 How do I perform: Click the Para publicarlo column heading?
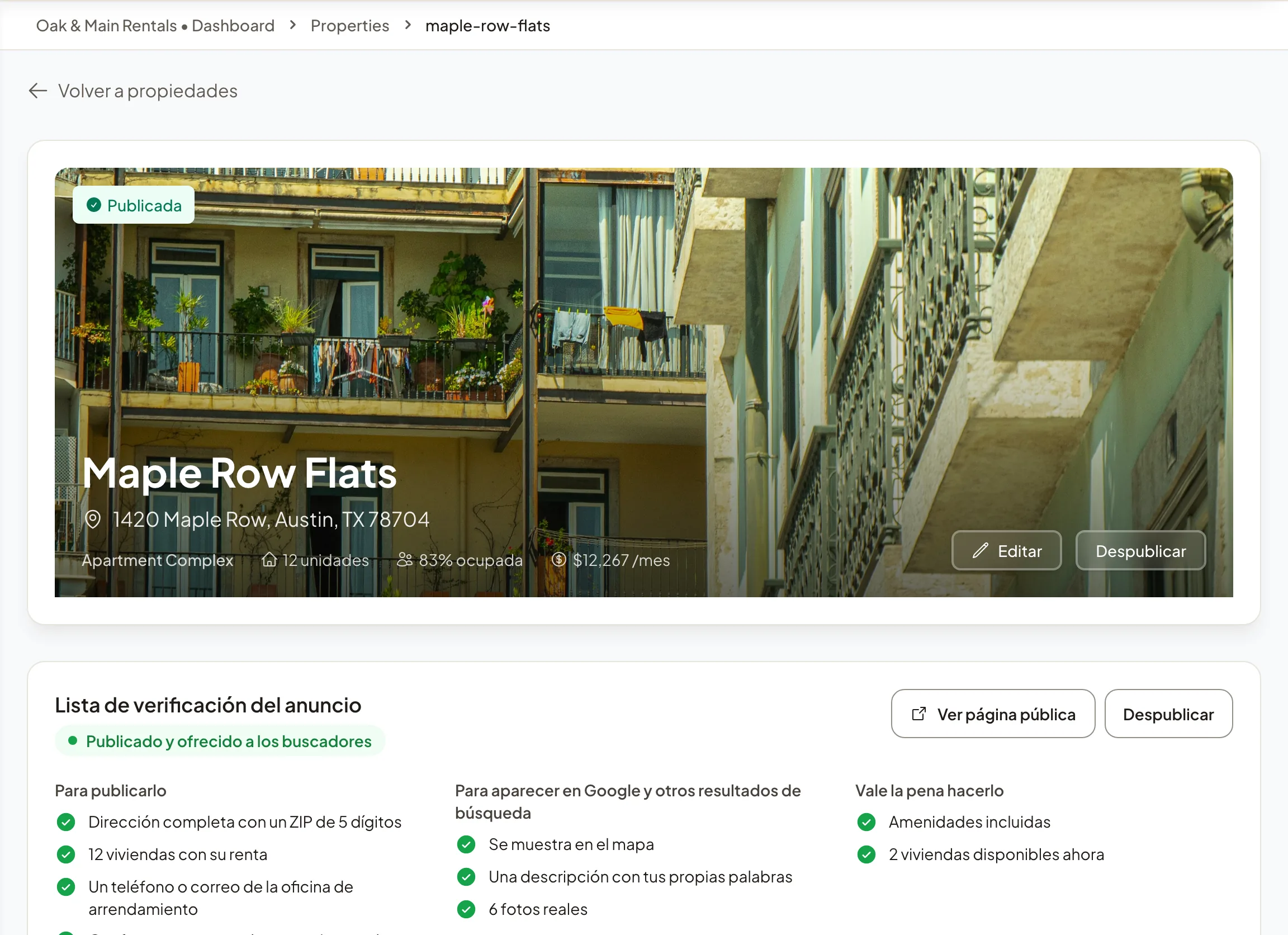[111, 791]
